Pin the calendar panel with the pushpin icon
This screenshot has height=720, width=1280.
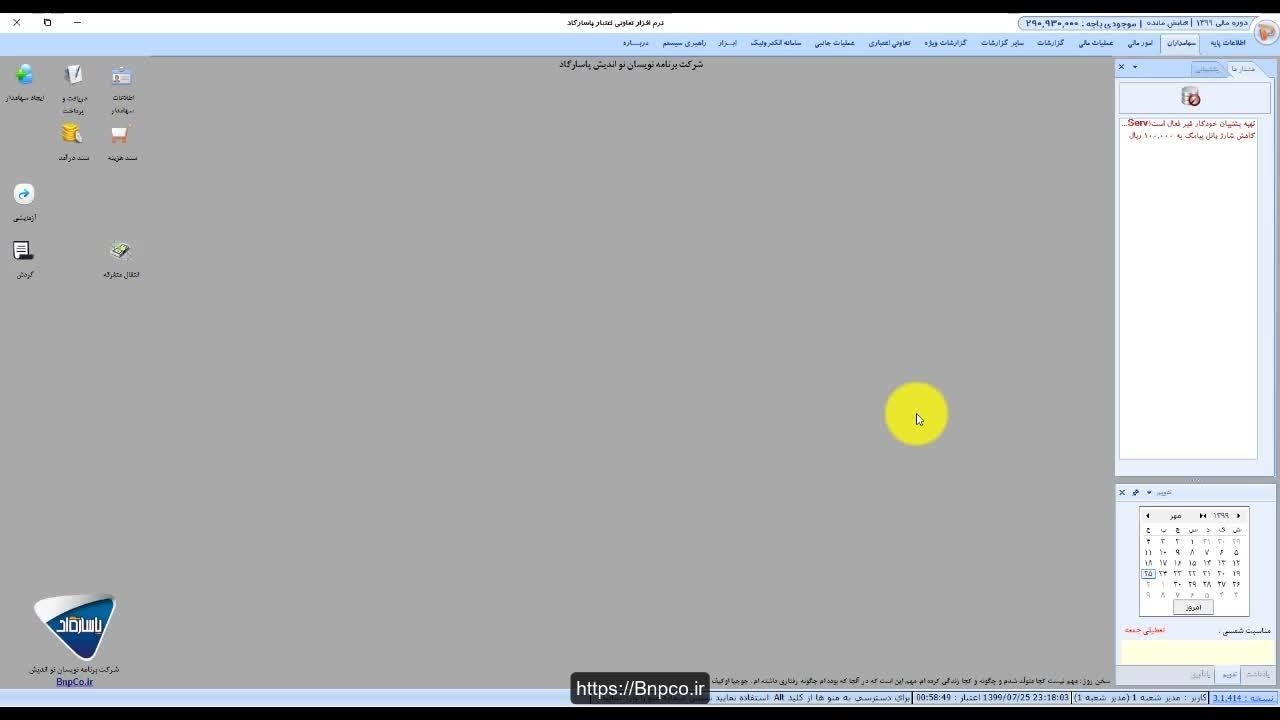pyautogui.click(x=1135, y=492)
